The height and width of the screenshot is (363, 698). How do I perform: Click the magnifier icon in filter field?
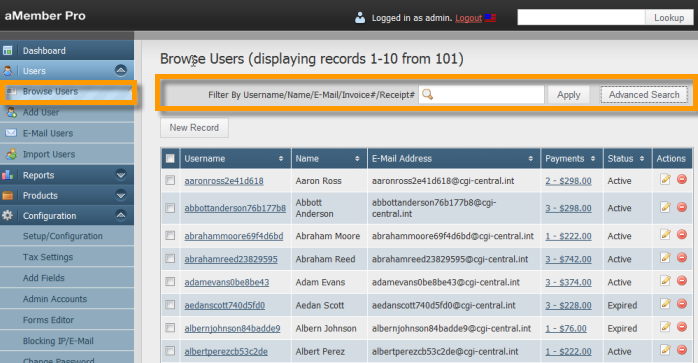427,94
